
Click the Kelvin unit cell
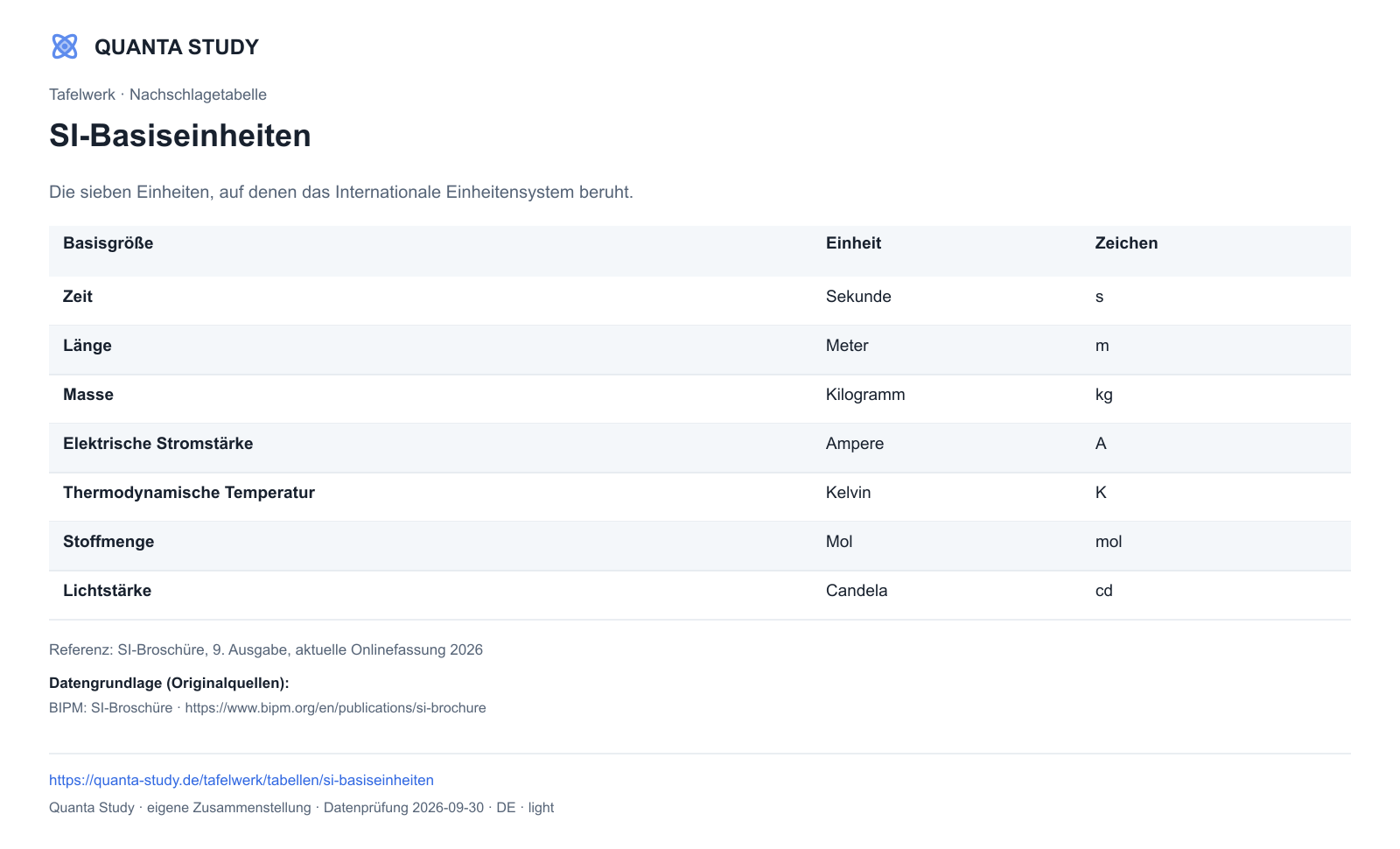pos(849,493)
